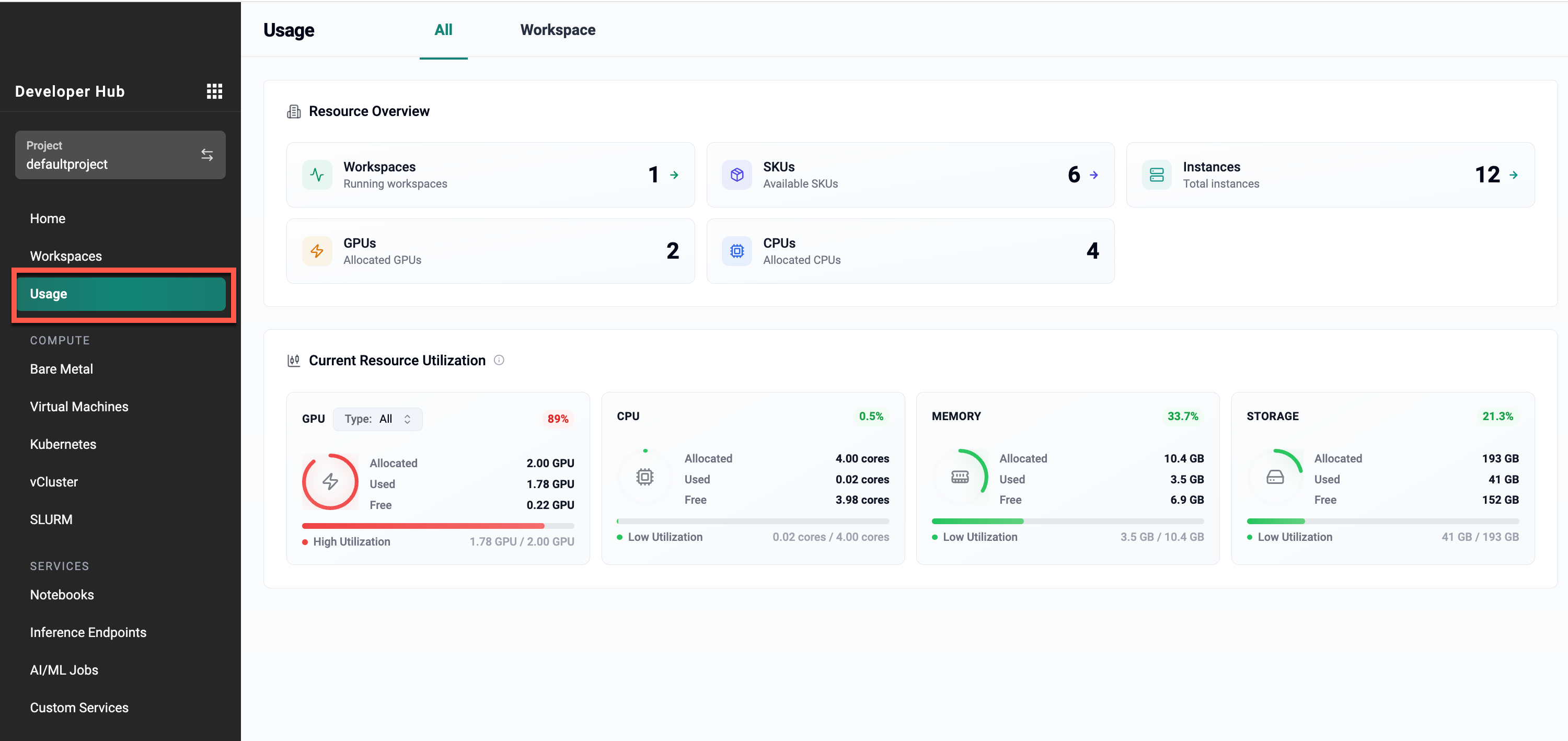
Task: Click the Workspaces card arrow icon
Action: (674, 175)
